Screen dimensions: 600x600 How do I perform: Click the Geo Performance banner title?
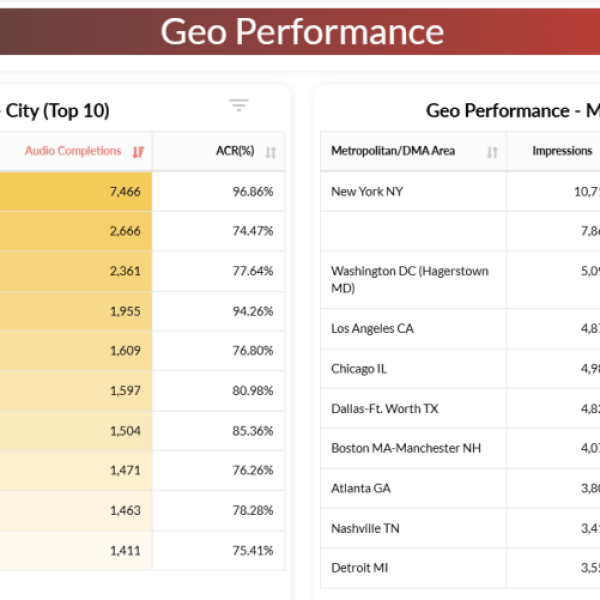click(302, 32)
